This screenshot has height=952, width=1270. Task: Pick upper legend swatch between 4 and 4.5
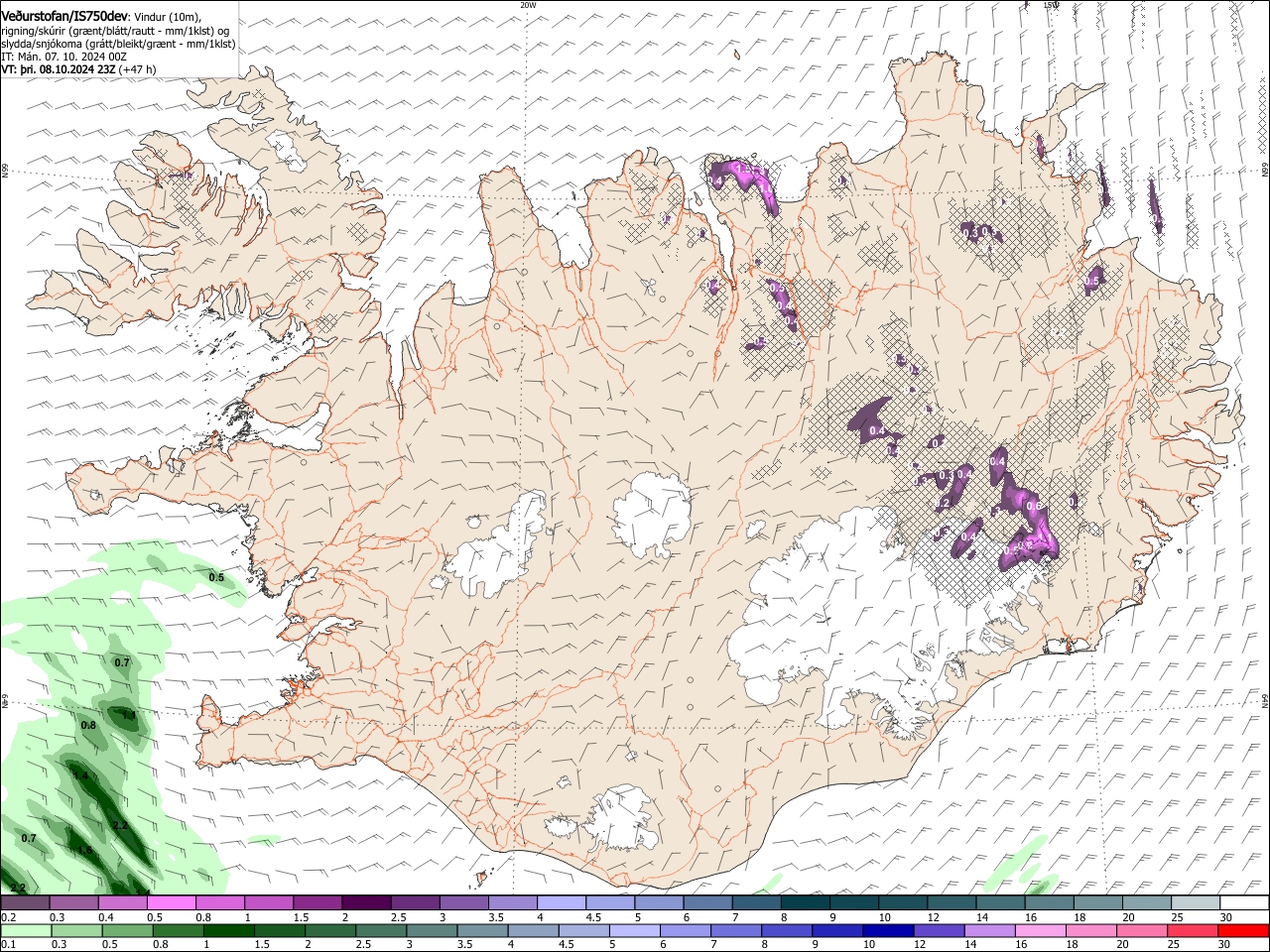562,903
